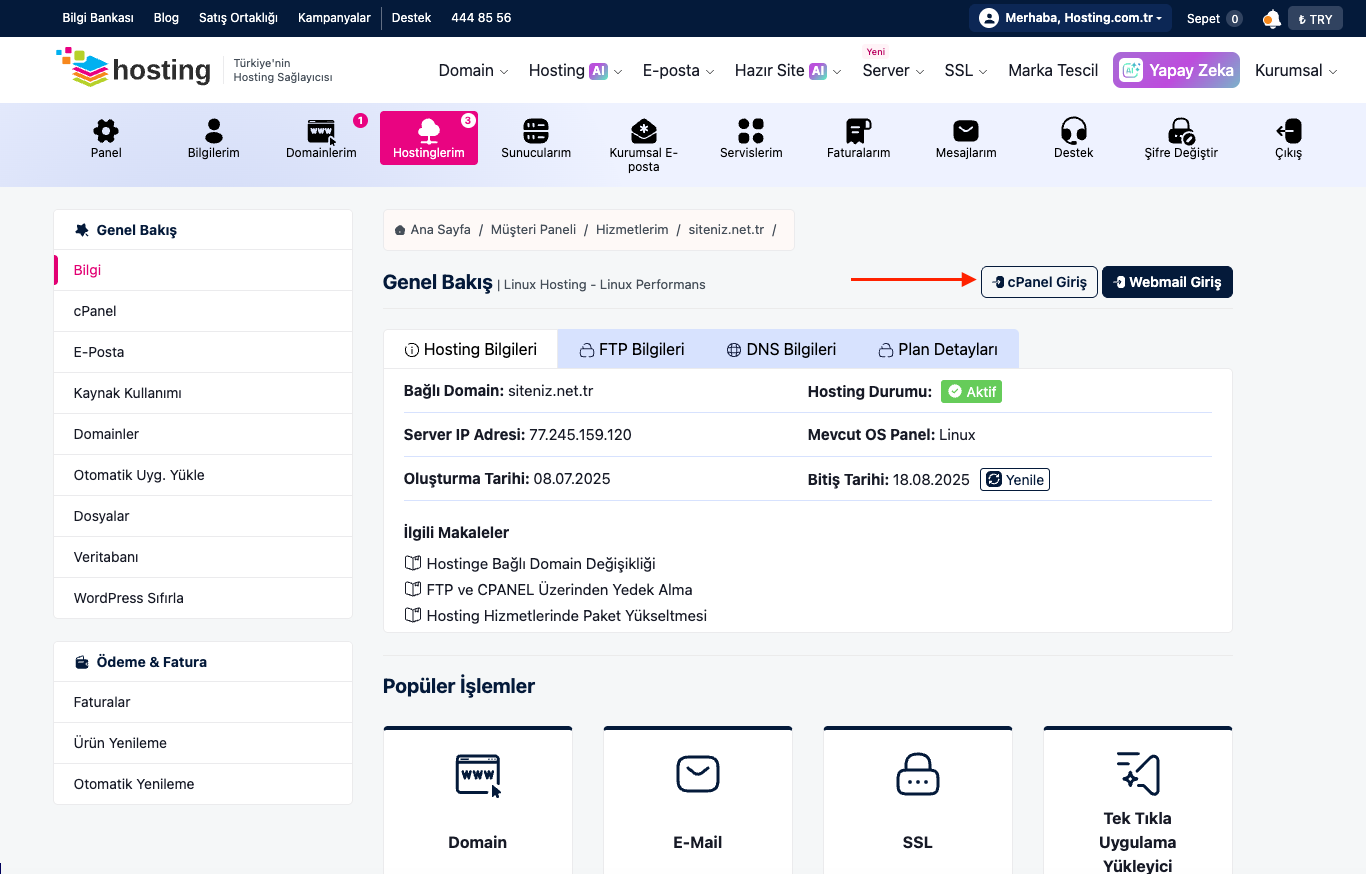Image resolution: width=1366 pixels, height=874 pixels.
Task: Select the Faturalarım invoice icon
Action: click(x=858, y=131)
